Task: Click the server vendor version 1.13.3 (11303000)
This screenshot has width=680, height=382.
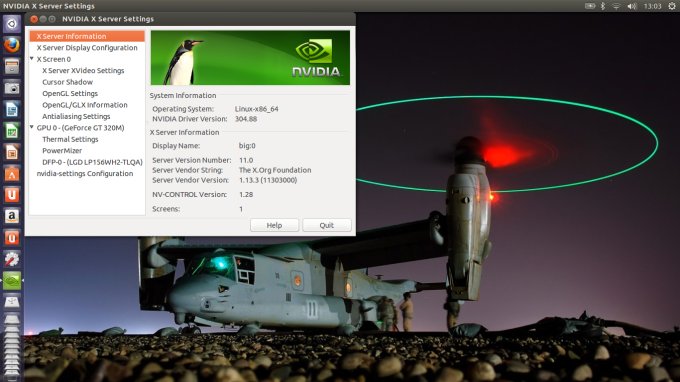Action: tap(268, 180)
